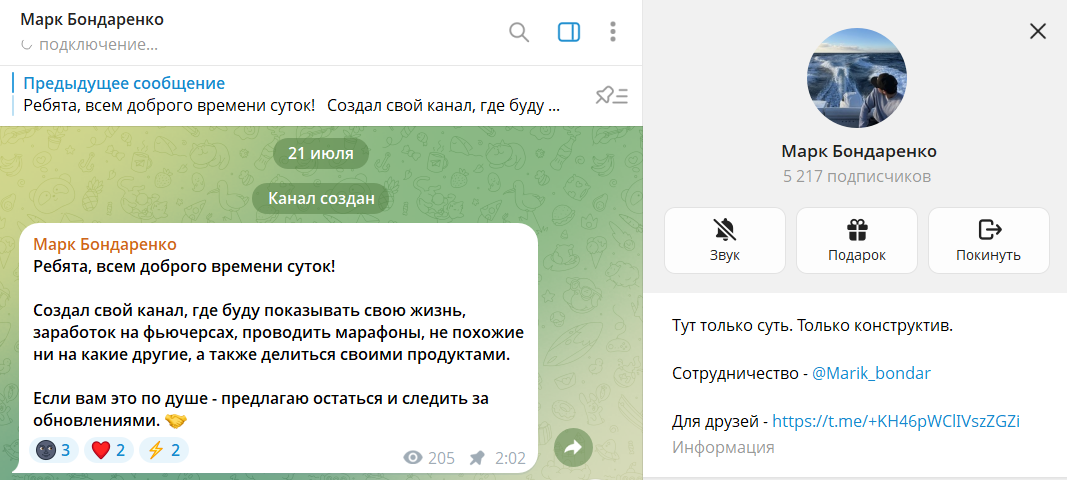Leave channel using Покинуть button
Viewport: 1067px width, 480px height.
point(989,240)
